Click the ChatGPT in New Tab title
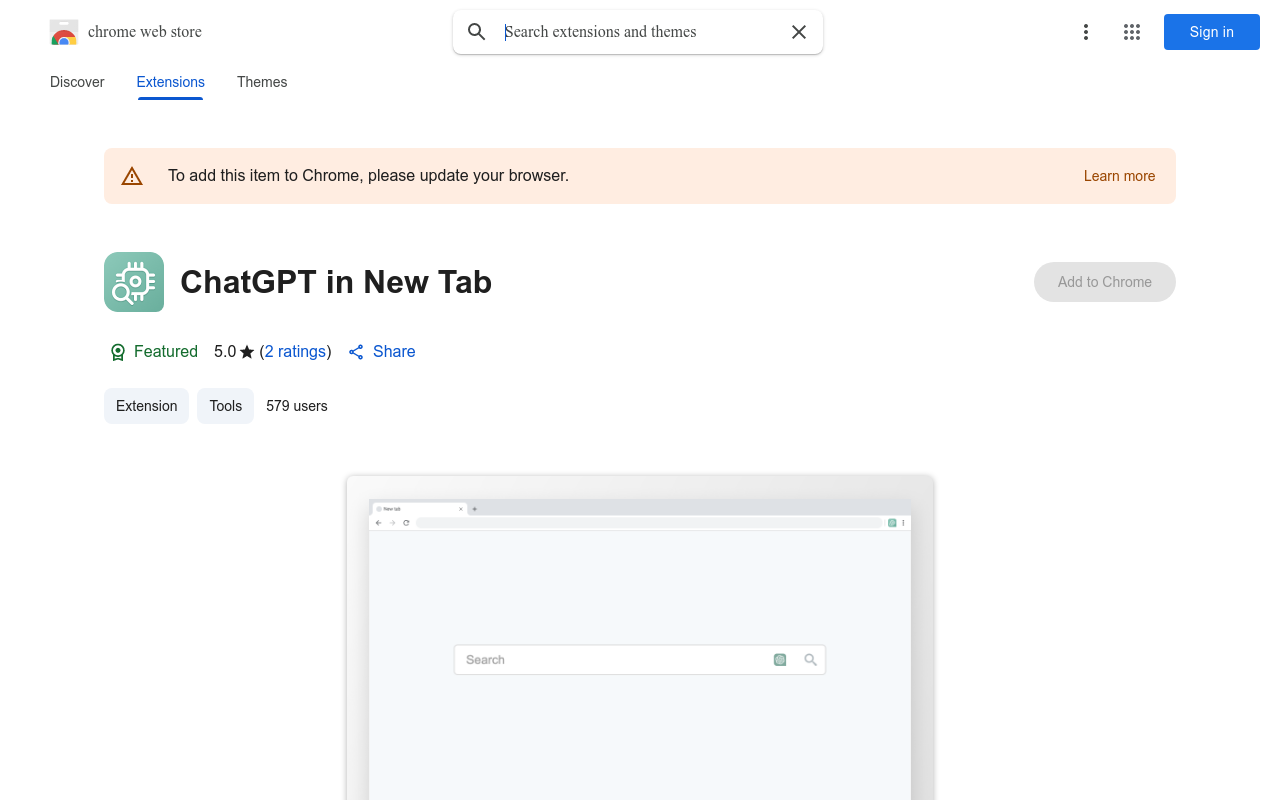Screen dimensions: 1280x800 tap(336, 282)
